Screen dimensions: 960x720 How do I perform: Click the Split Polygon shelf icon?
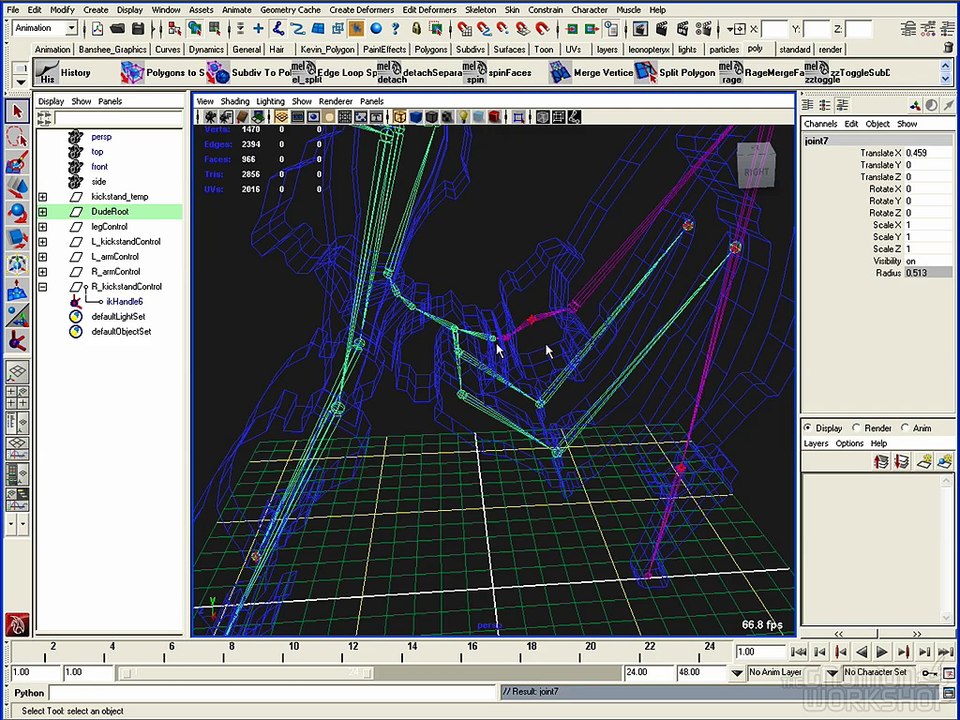(645, 72)
